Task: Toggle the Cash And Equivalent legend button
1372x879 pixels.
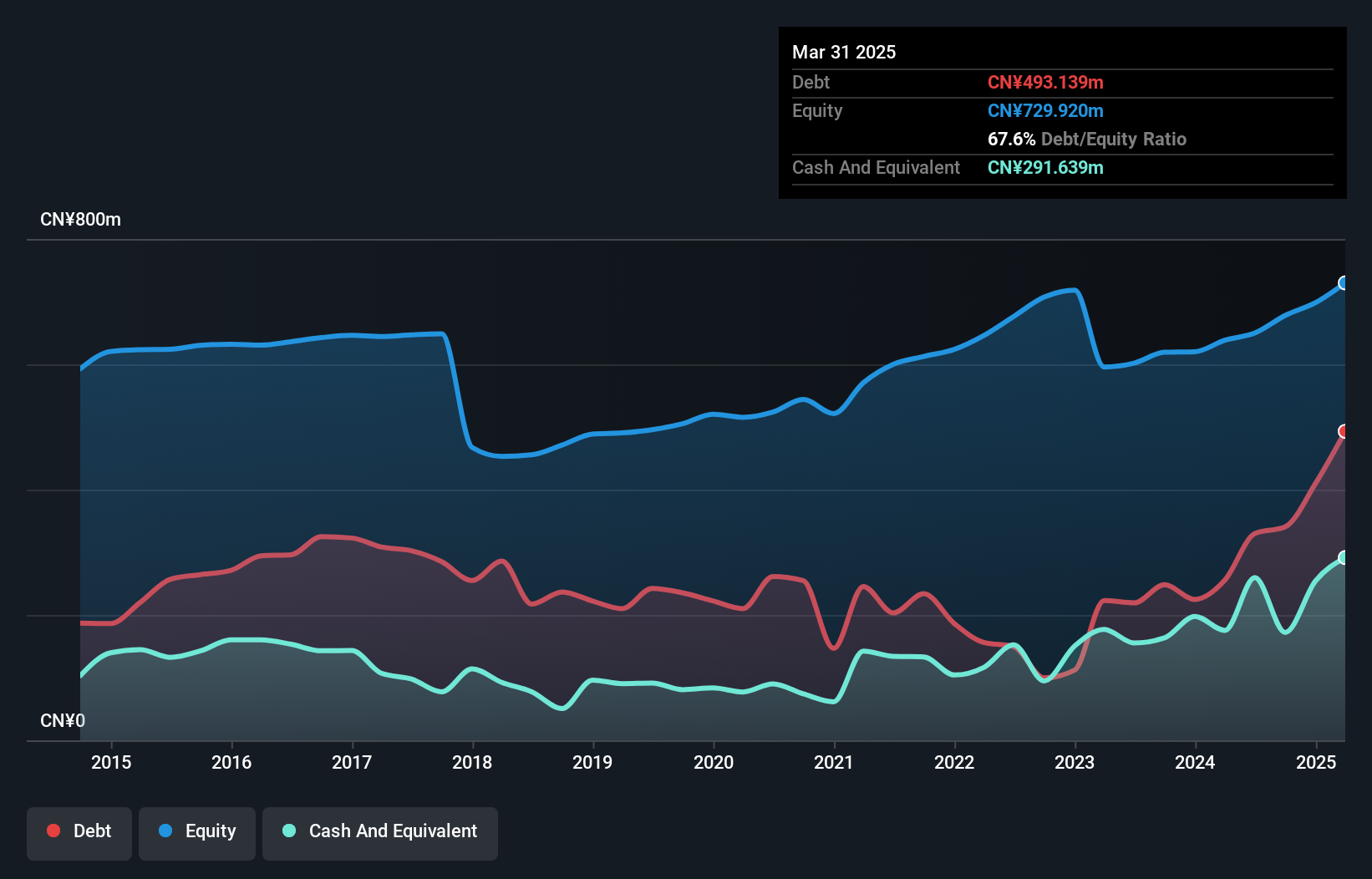Action: [x=380, y=833]
